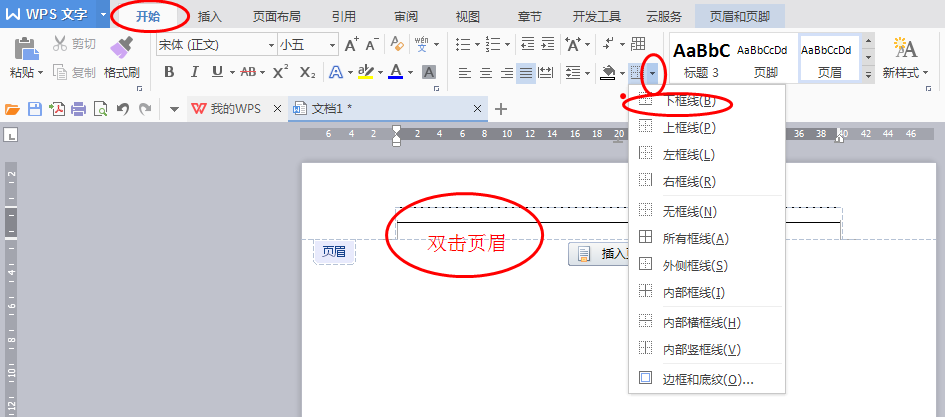This screenshot has width=945, height=417.
Task: Toggle Bold formatting
Action: coord(169,72)
